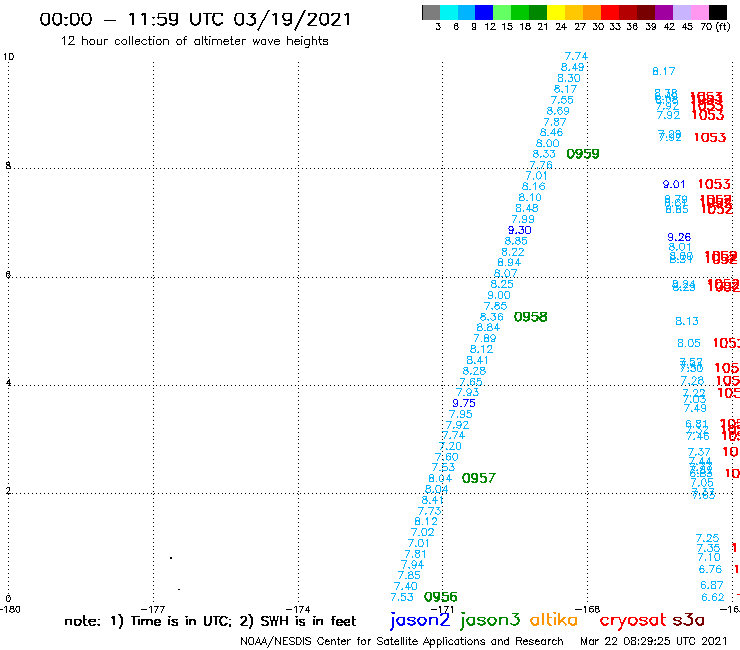This screenshot has width=740, height=650.
Task: Click the lavender swatch in the color scale
Action: click(682, 12)
